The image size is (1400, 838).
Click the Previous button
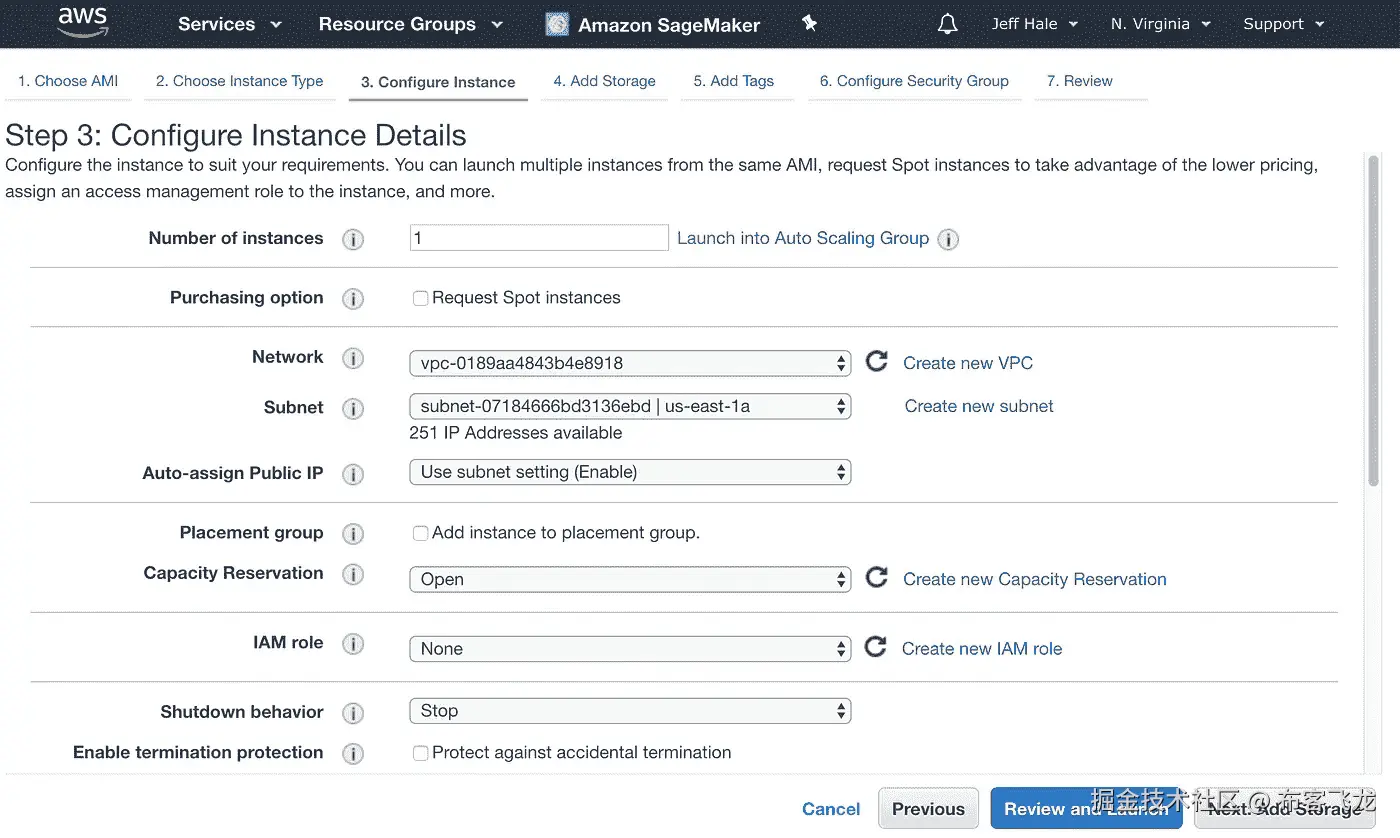pyautogui.click(x=928, y=809)
